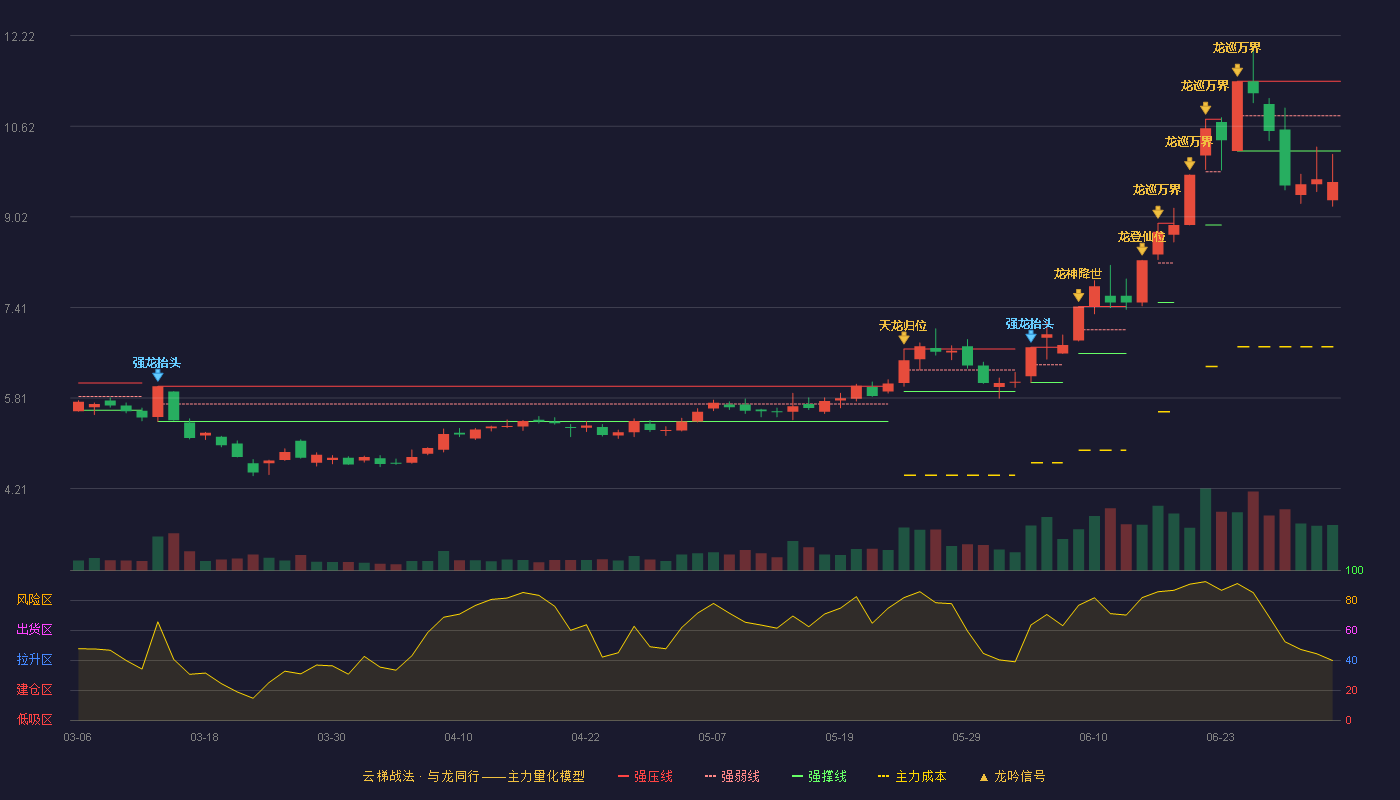Screen dimensions: 1400x800
Task: Click the blue 强龙抬头 arrow in March
Action: (158, 375)
